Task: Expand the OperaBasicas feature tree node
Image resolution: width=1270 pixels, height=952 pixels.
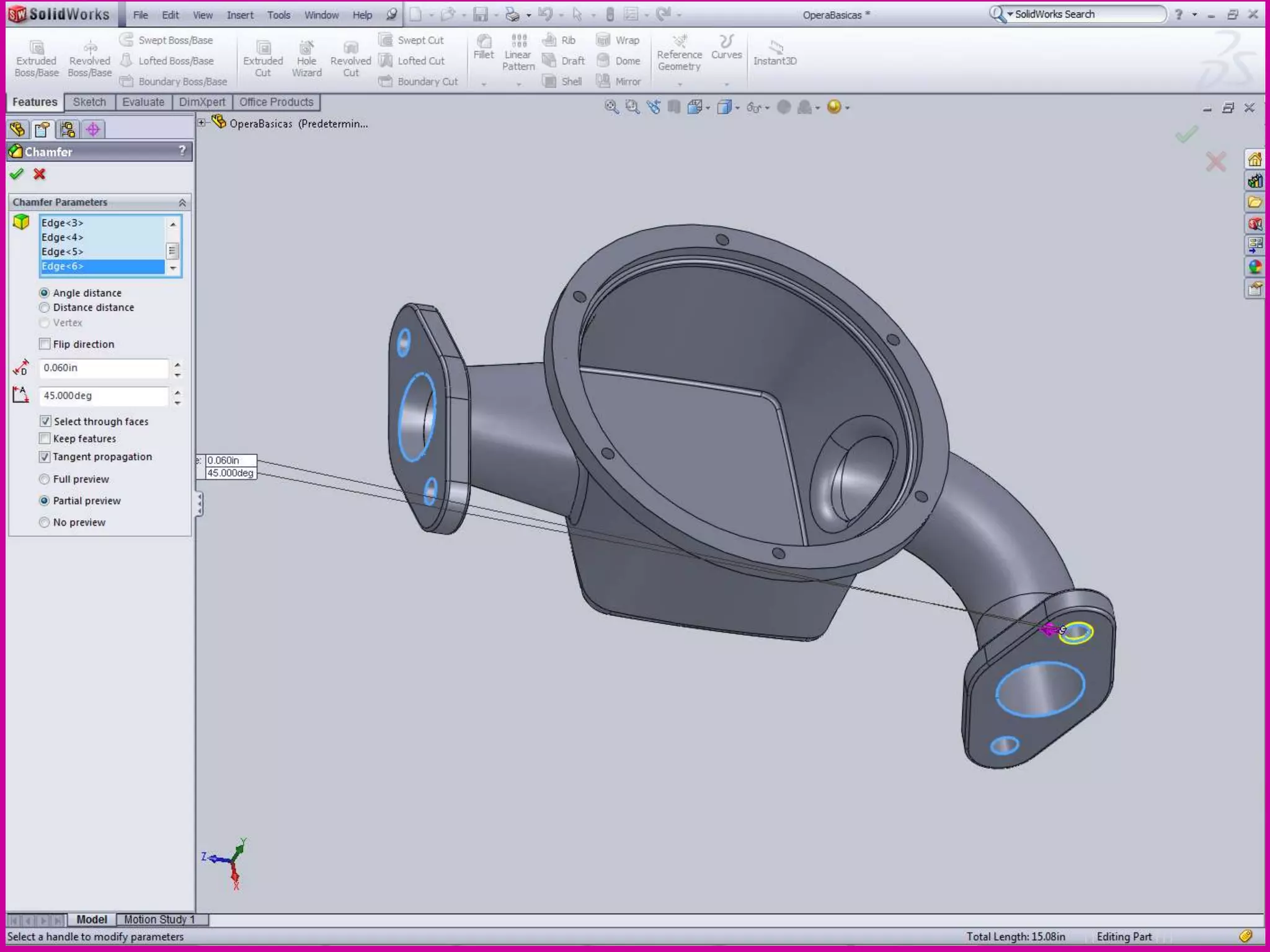Action: click(x=202, y=123)
